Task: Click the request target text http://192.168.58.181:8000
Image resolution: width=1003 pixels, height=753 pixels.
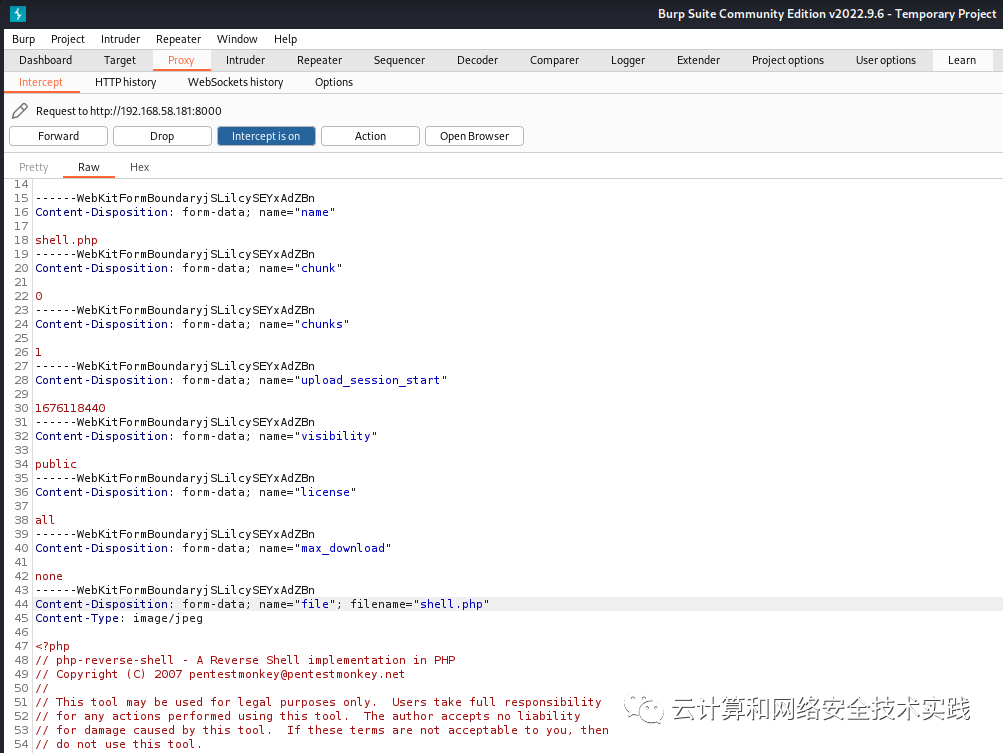Action: point(155,111)
